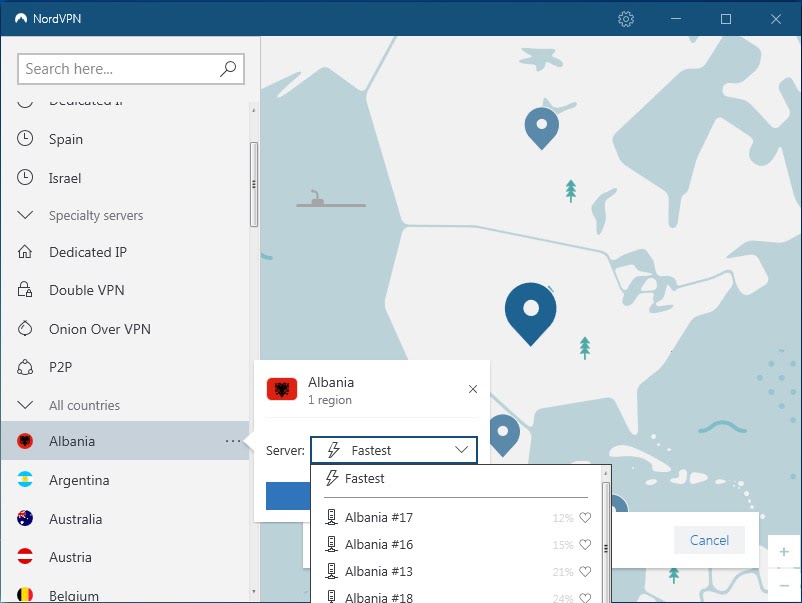Image resolution: width=802 pixels, height=603 pixels.
Task: Select the Albania #13 server
Action: click(457, 572)
